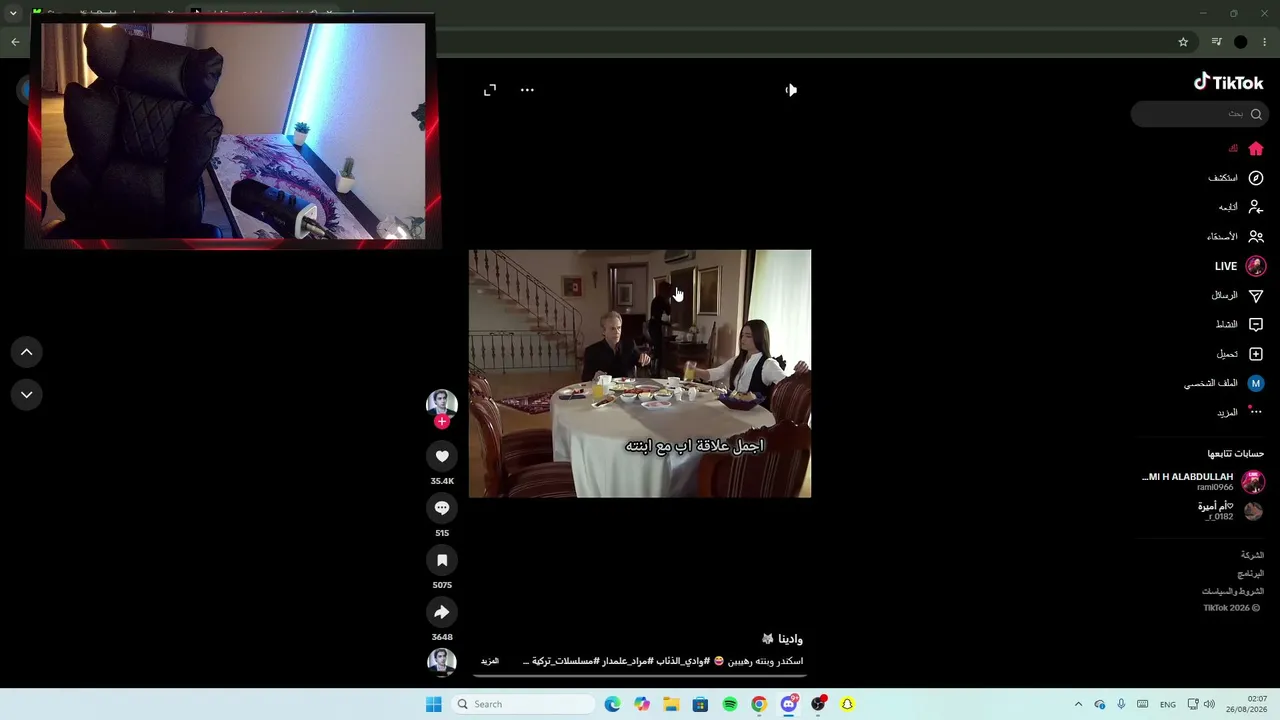Open the Windows Start menu
Screen dimensions: 1280x720
pos(433,704)
